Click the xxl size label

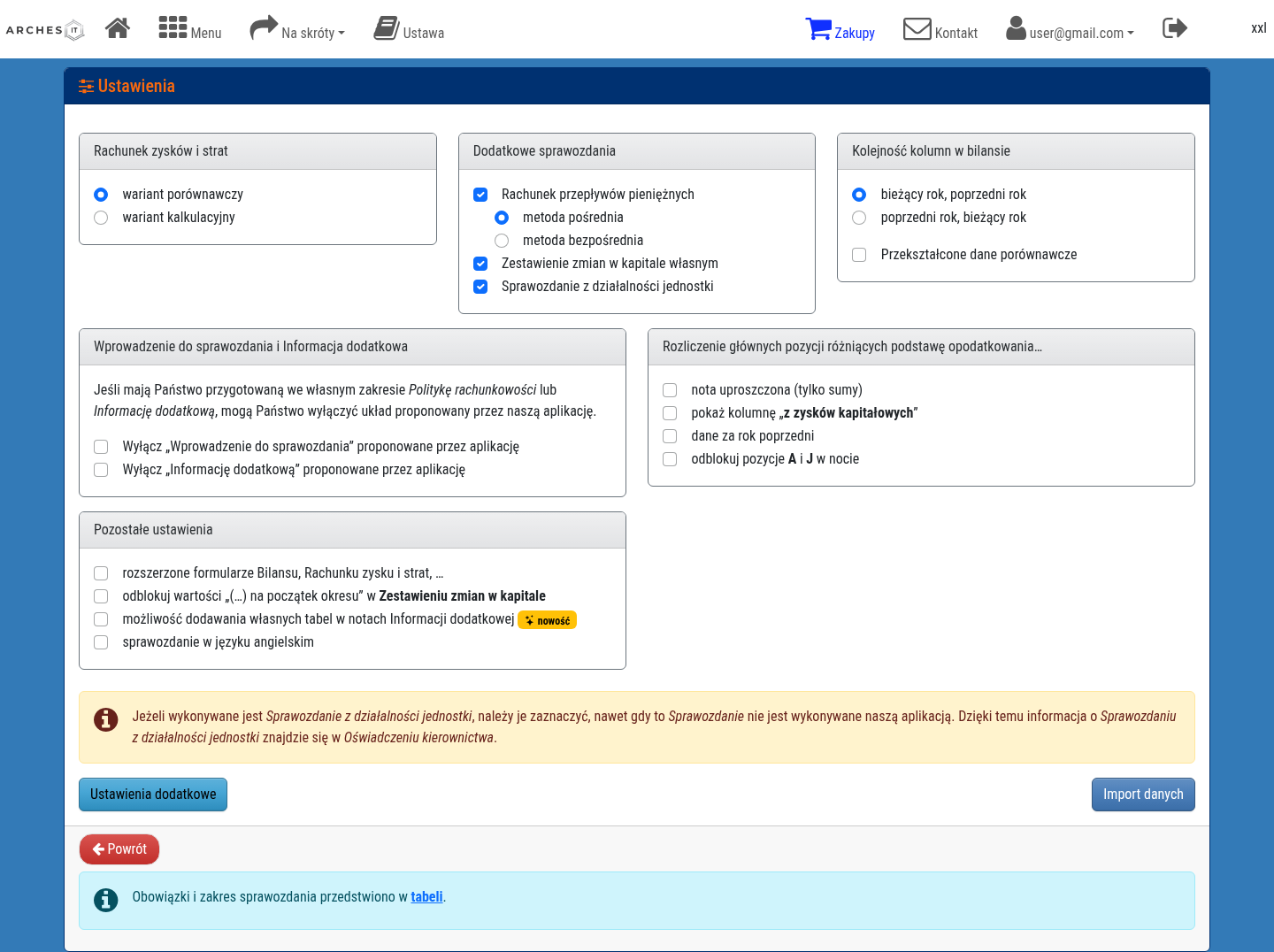point(1258,28)
